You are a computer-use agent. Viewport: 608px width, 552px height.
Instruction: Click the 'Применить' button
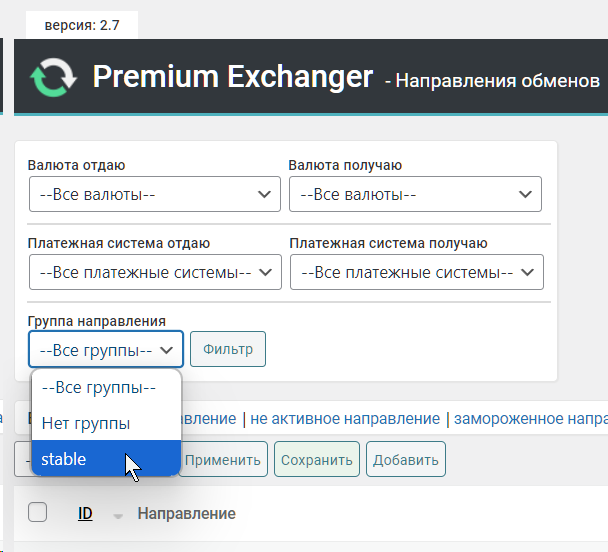point(223,460)
